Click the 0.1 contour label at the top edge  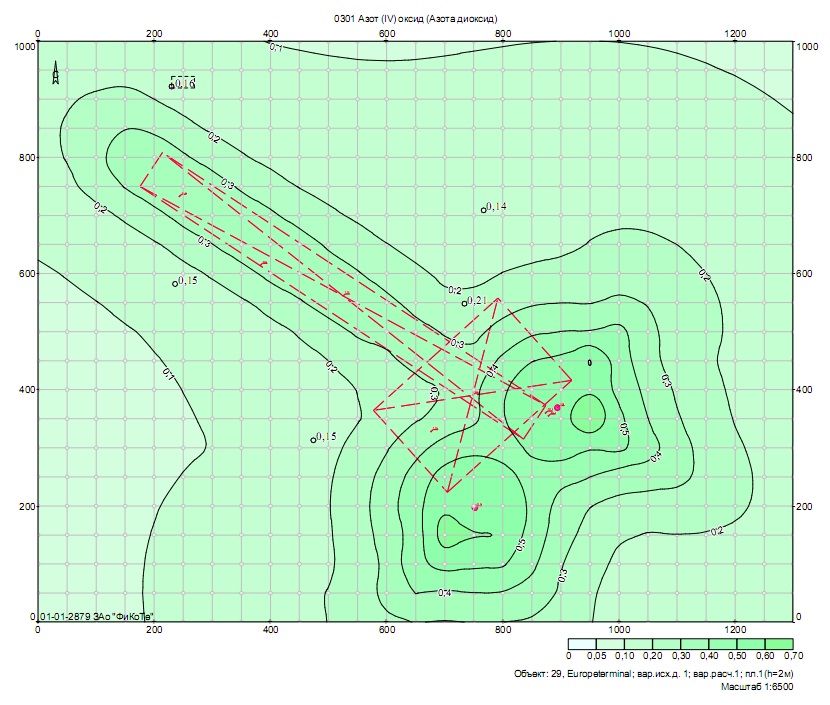click(x=276, y=47)
